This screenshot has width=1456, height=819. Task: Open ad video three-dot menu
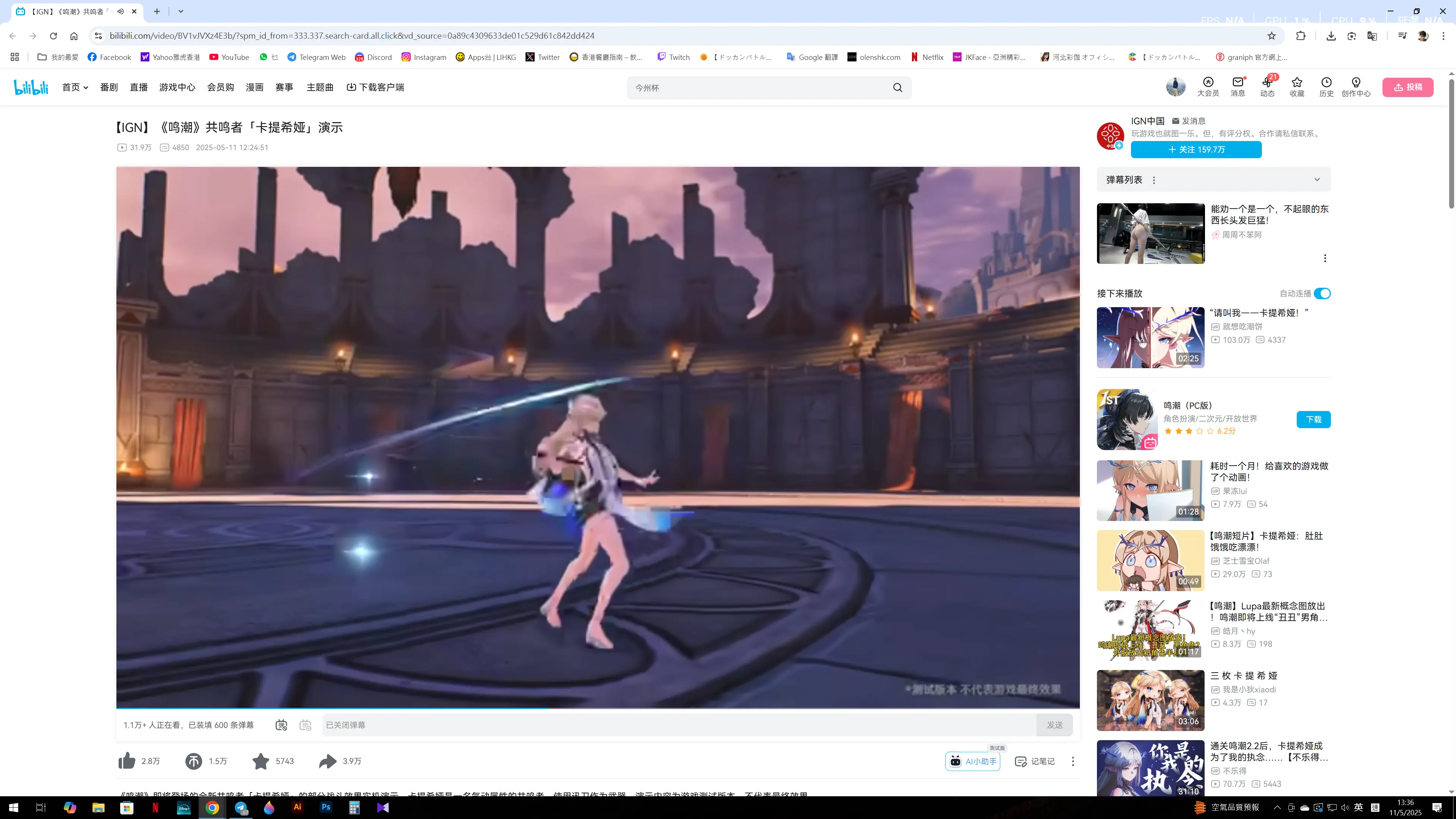pos(1325,258)
